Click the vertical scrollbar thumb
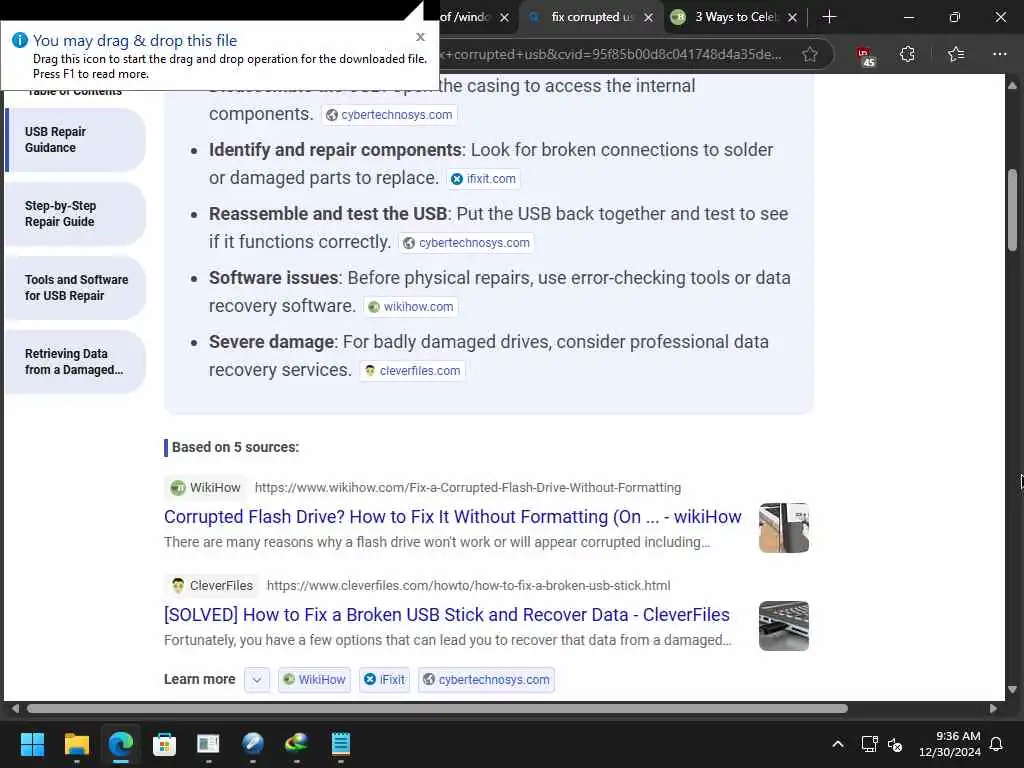 pyautogui.click(x=1012, y=210)
